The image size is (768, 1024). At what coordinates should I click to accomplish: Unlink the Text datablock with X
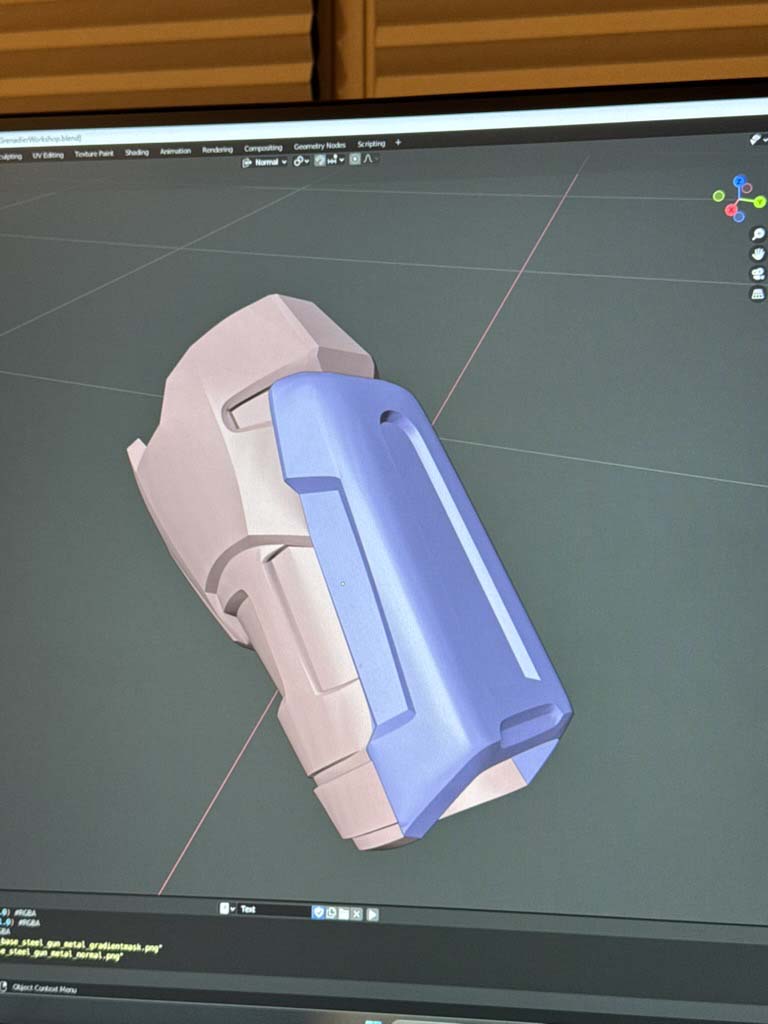pyautogui.click(x=357, y=914)
